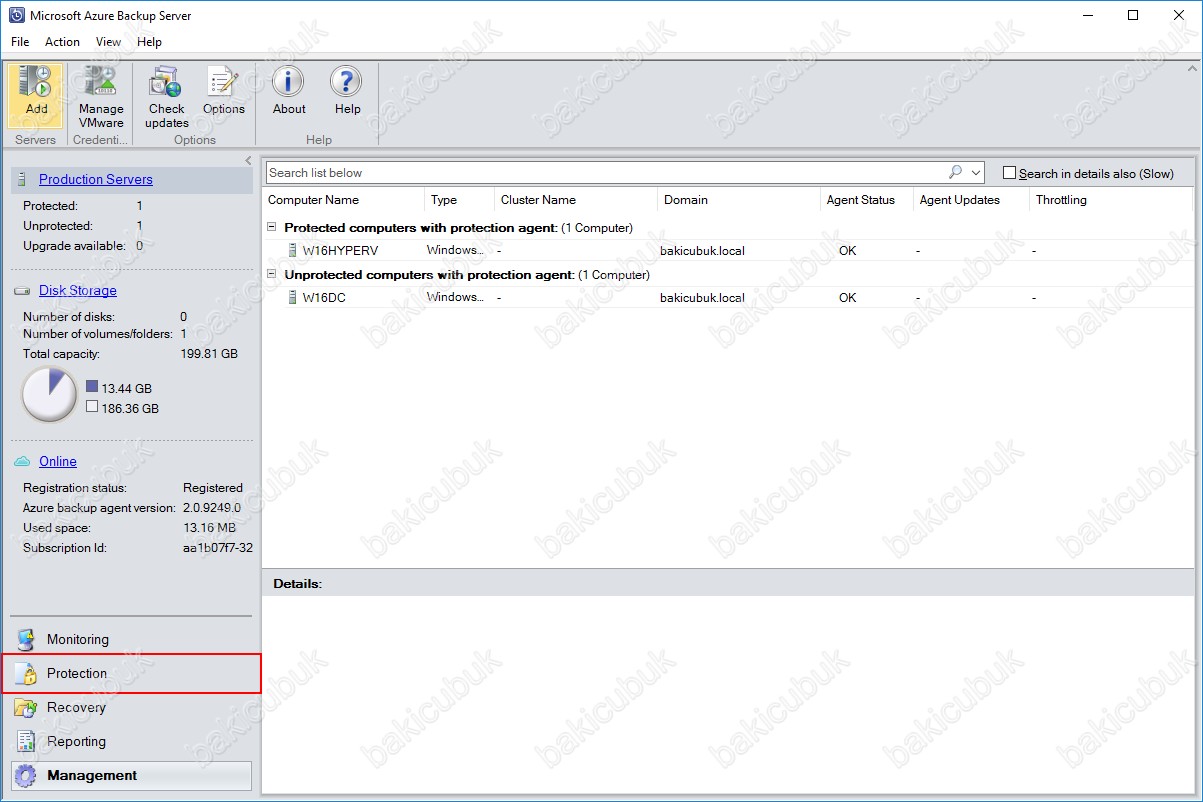
Task: Open the Help menu
Action: 150,42
